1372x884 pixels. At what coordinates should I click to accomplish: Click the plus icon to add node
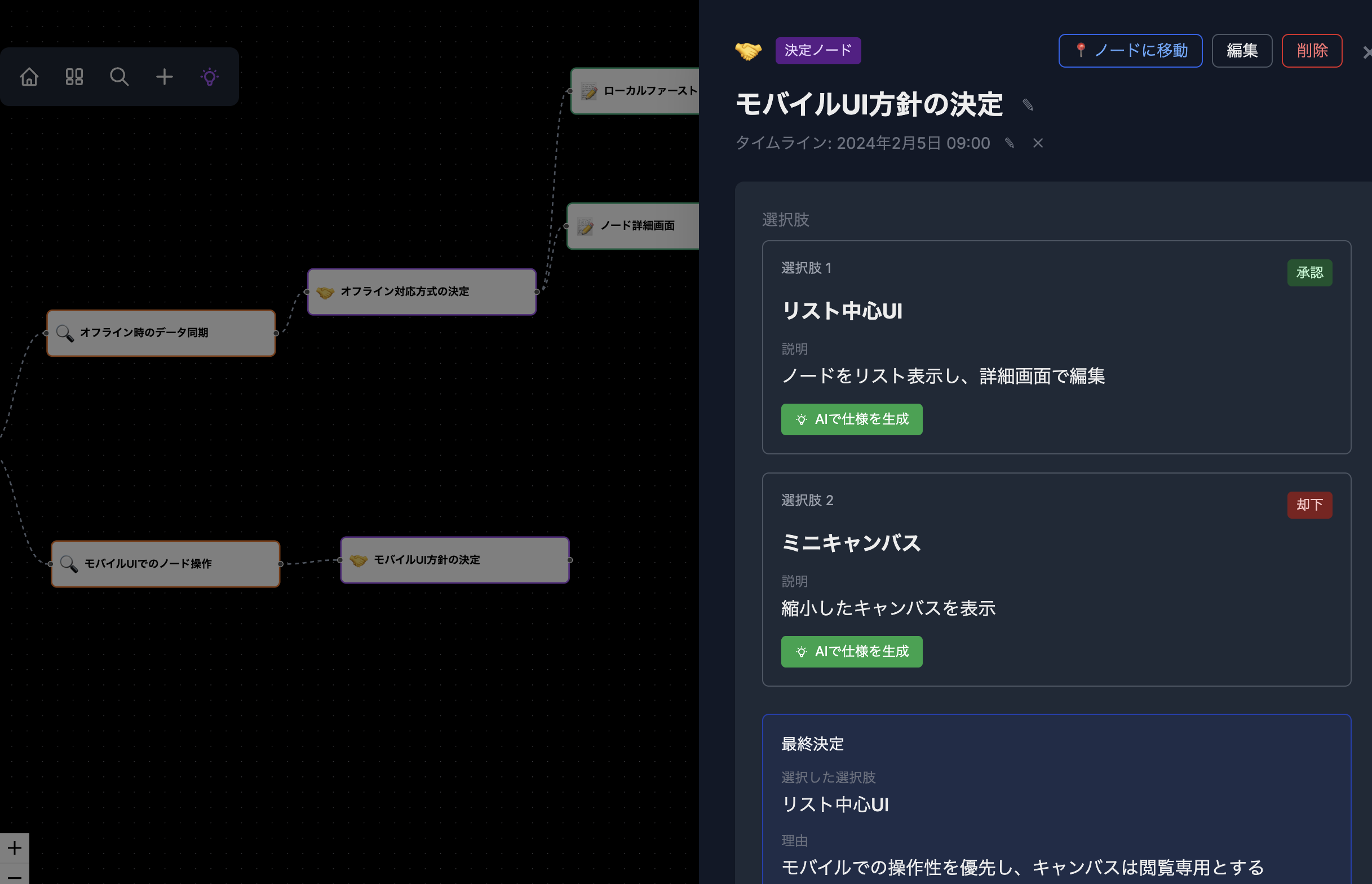[164, 77]
